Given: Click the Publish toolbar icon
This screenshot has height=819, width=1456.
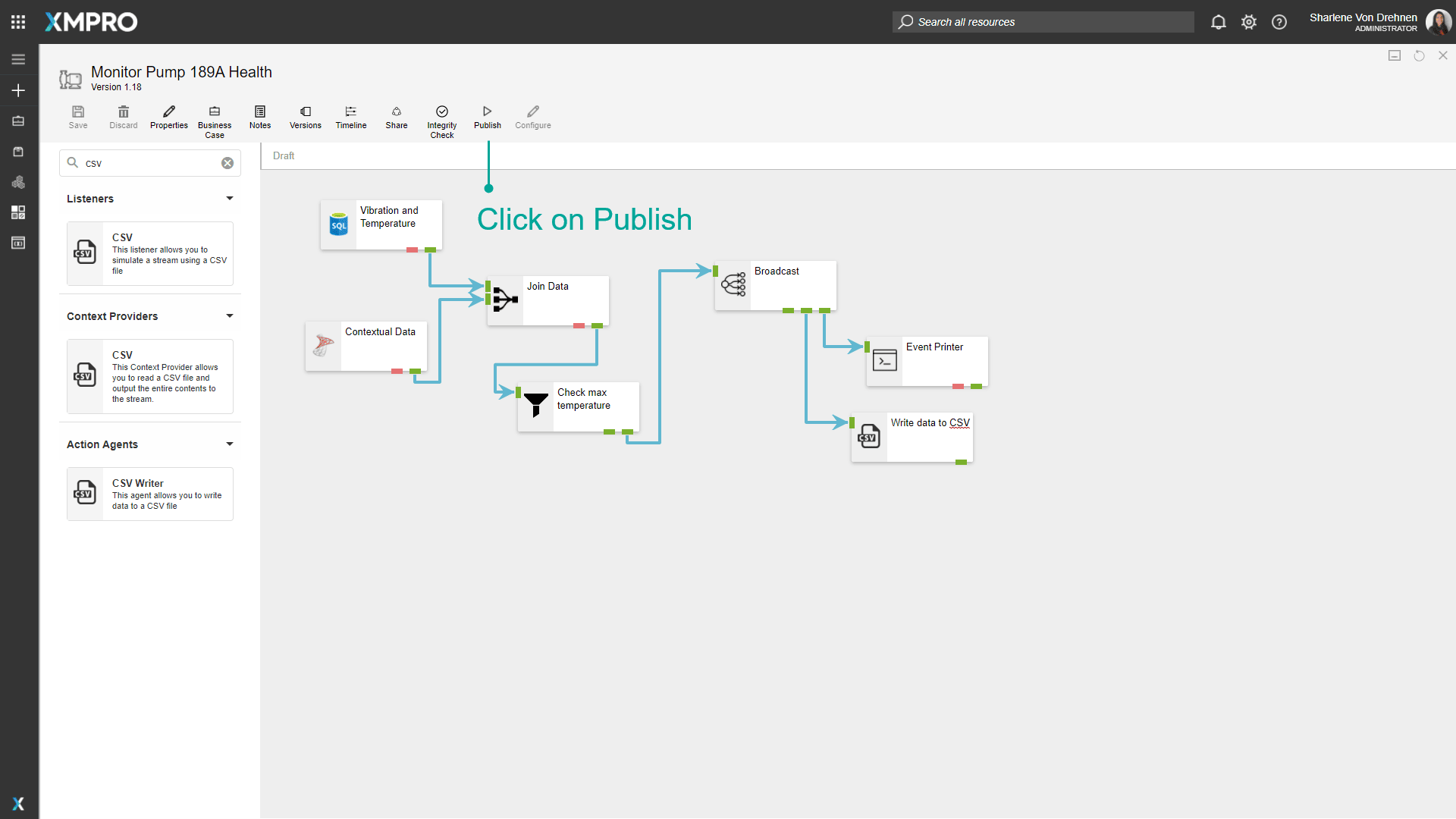Looking at the screenshot, I should coord(487,117).
